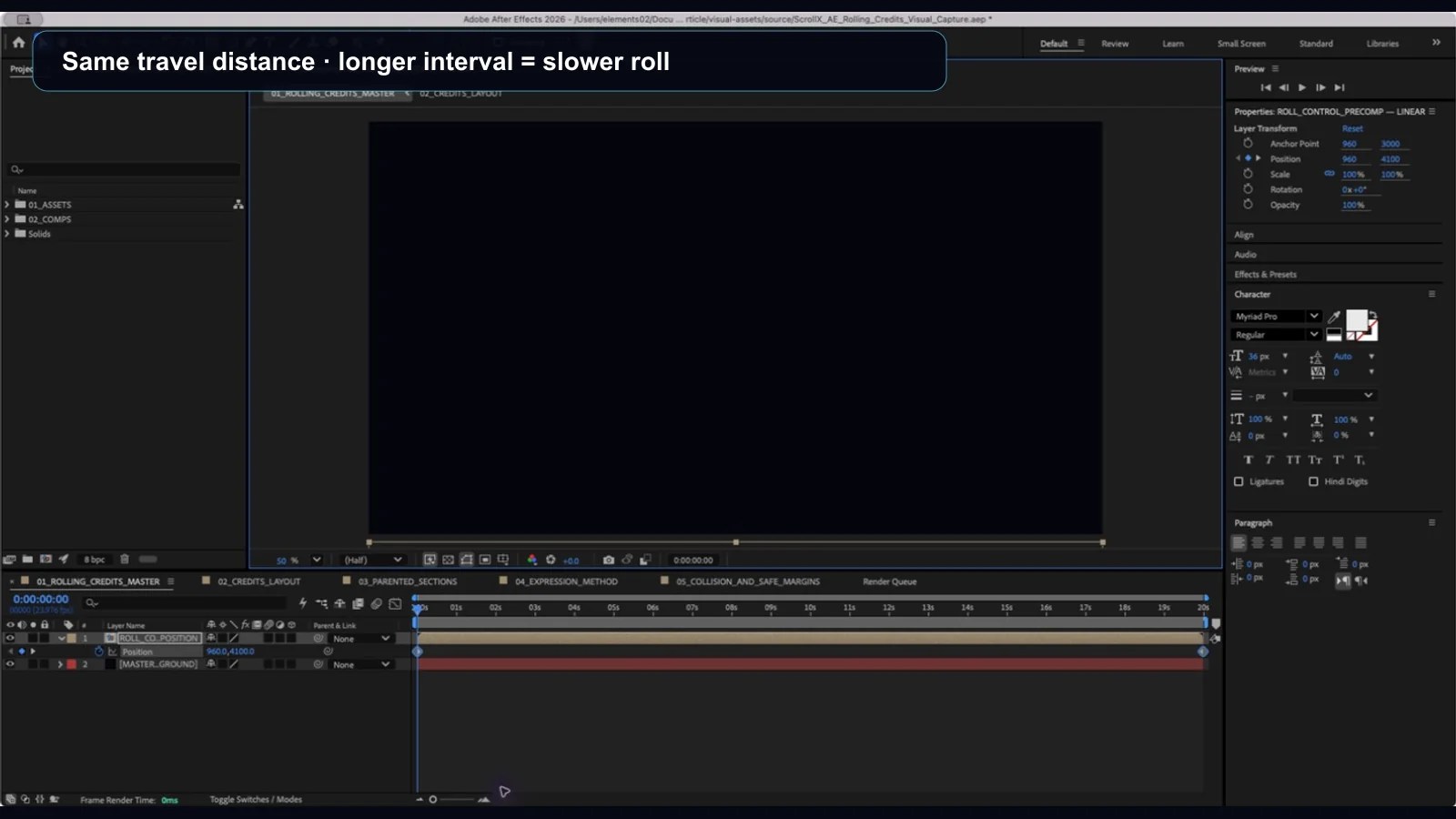Open the Myriad Pro font family dropdown
Image resolution: width=1456 pixels, height=819 pixels.
click(1276, 317)
